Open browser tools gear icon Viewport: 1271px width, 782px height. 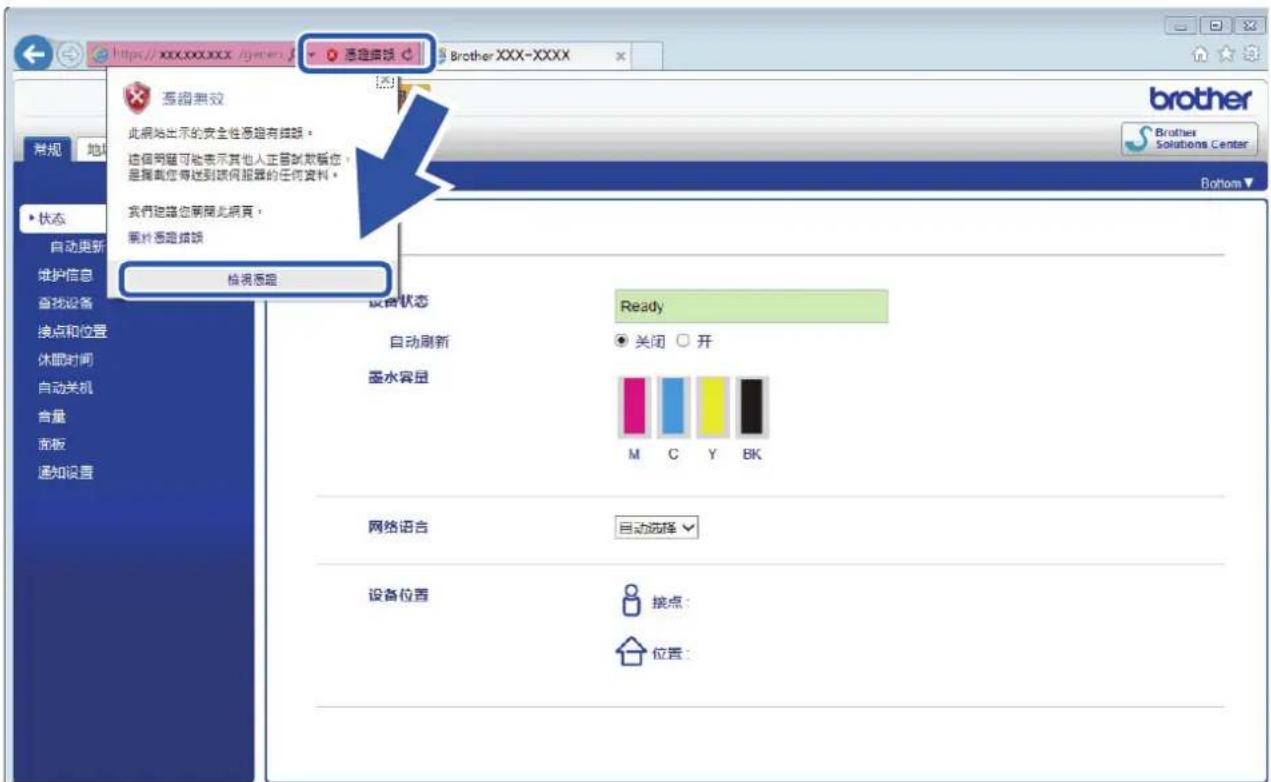tap(1249, 56)
